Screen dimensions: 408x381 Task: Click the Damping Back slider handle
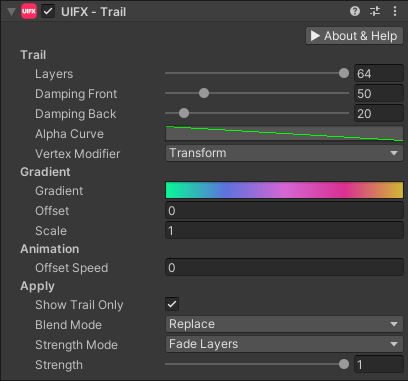(x=184, y=113)
